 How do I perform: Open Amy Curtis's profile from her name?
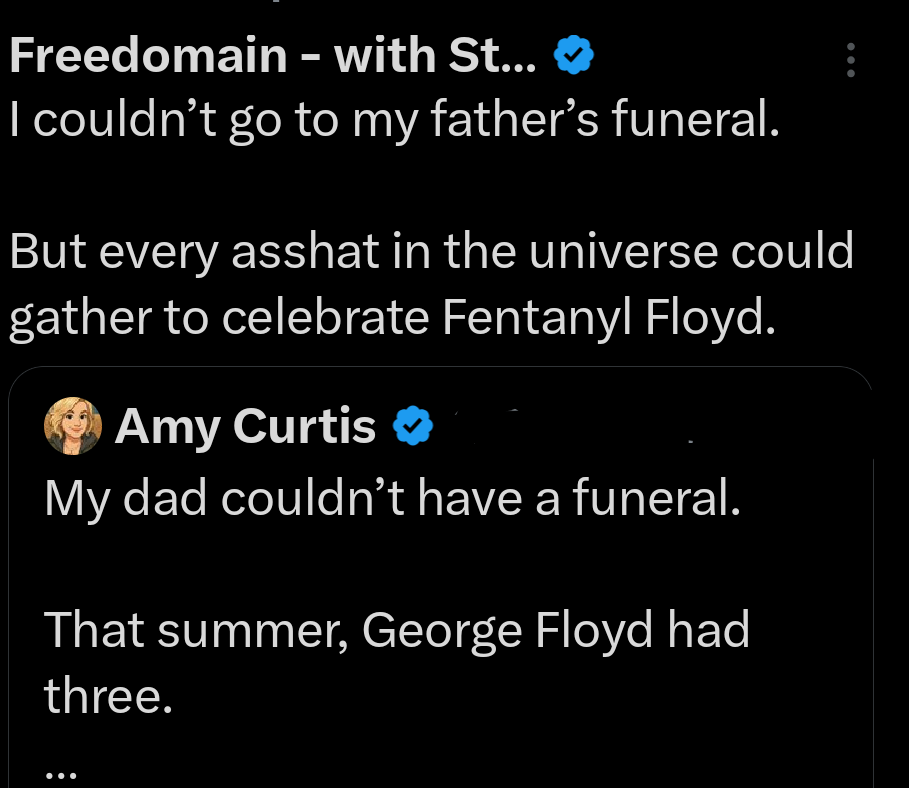[x=244, y=425]
